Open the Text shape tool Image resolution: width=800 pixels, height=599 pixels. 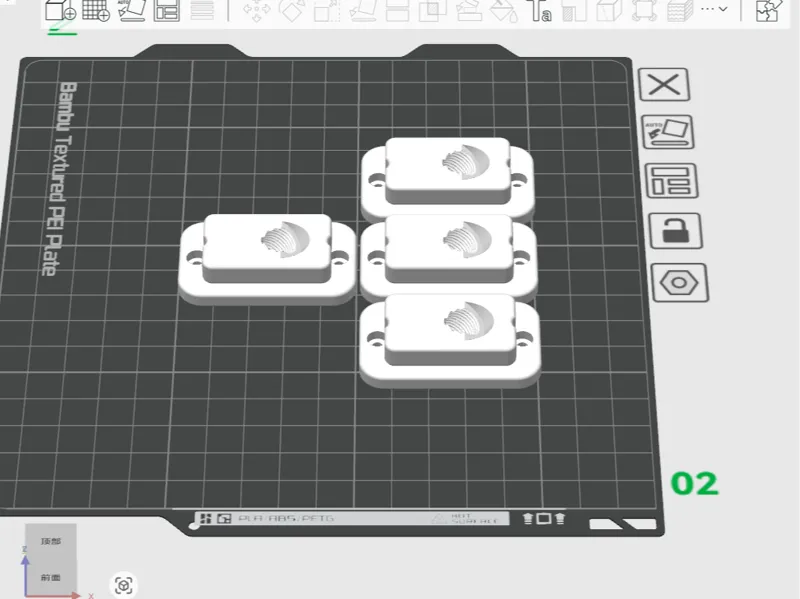(x=539, y=10)
